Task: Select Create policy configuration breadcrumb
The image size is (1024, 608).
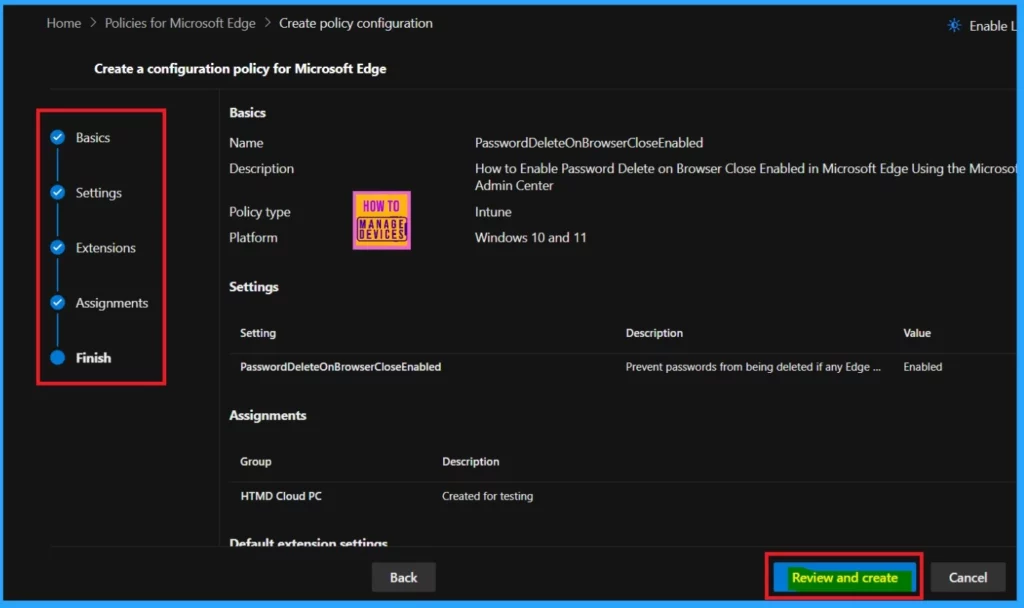Action: [356, 23]
